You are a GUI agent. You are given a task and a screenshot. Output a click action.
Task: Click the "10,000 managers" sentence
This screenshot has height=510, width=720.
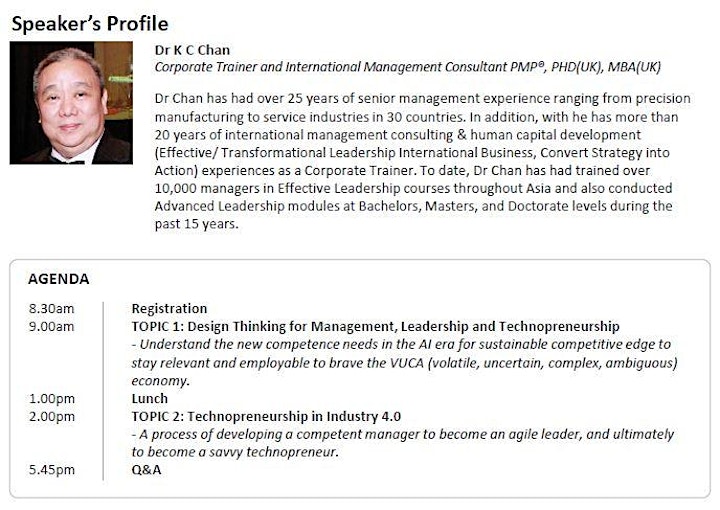click(413, 188)
